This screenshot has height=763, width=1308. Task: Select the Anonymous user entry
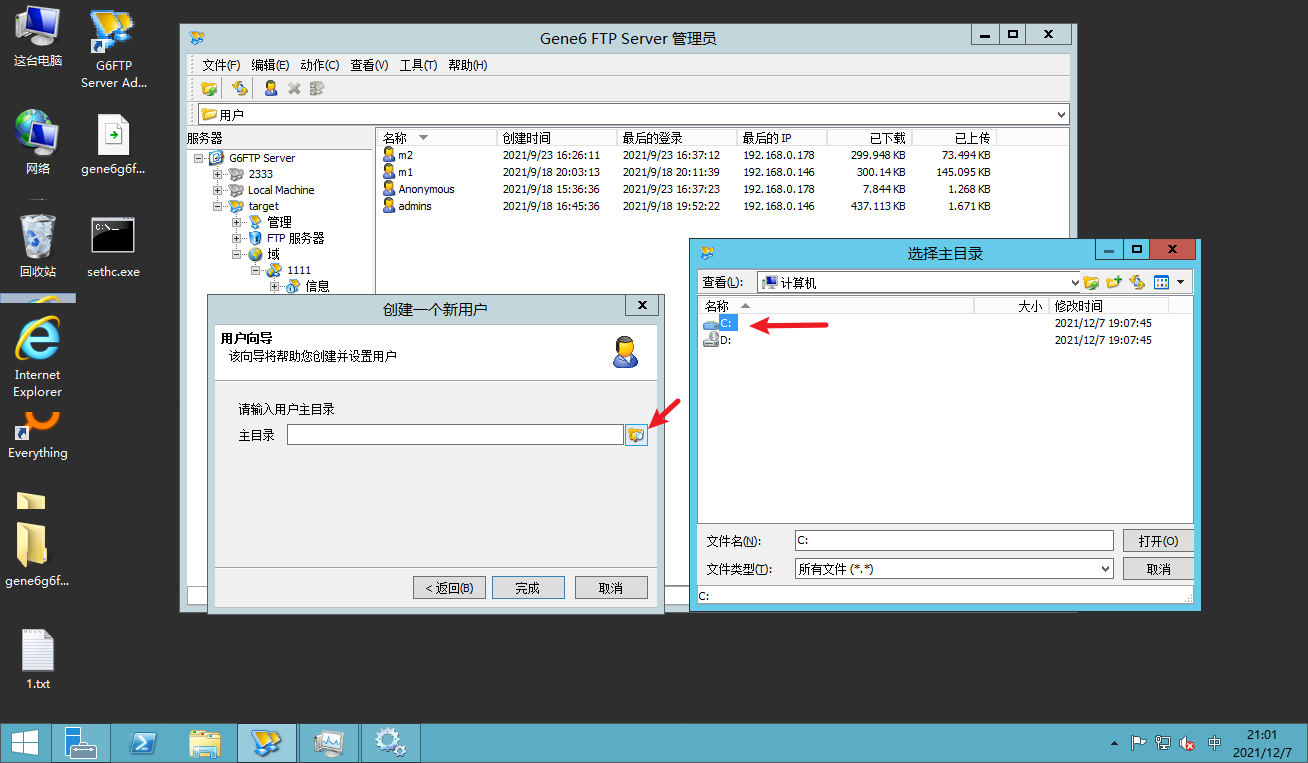tap(419, 190)
